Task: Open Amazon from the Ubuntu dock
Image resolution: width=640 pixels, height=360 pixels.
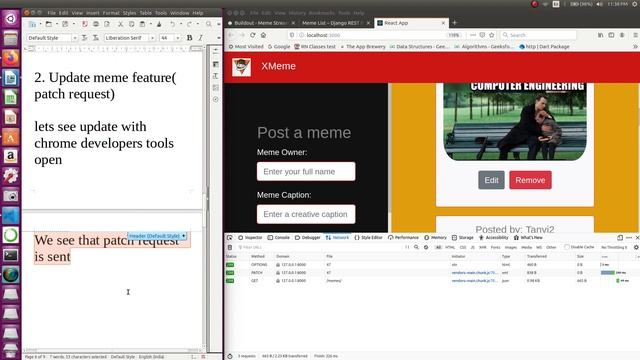Action: (x=11, y=156)
